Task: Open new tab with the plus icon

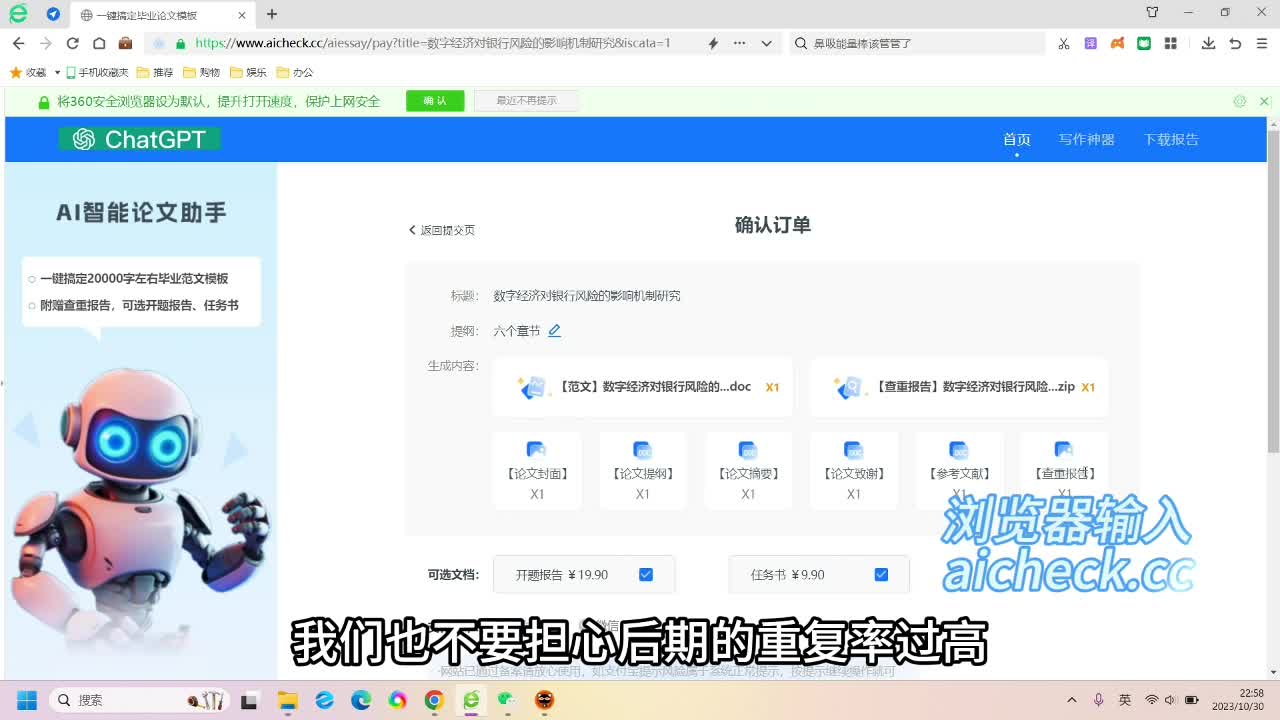Action: tap(272, 14)
